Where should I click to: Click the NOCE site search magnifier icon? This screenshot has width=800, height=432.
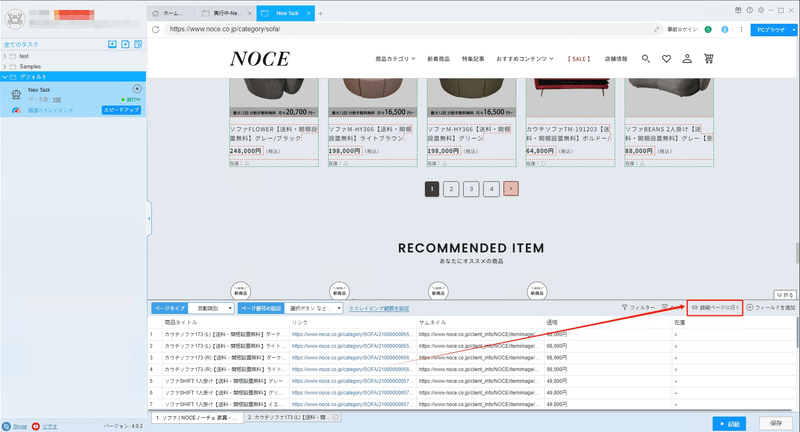(x=646, y=59)
